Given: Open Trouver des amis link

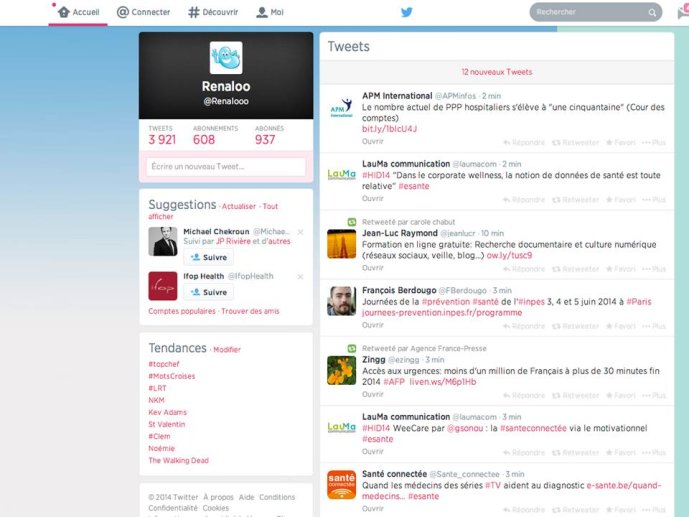Looking at the screenshot, I should tap(250, 311).
